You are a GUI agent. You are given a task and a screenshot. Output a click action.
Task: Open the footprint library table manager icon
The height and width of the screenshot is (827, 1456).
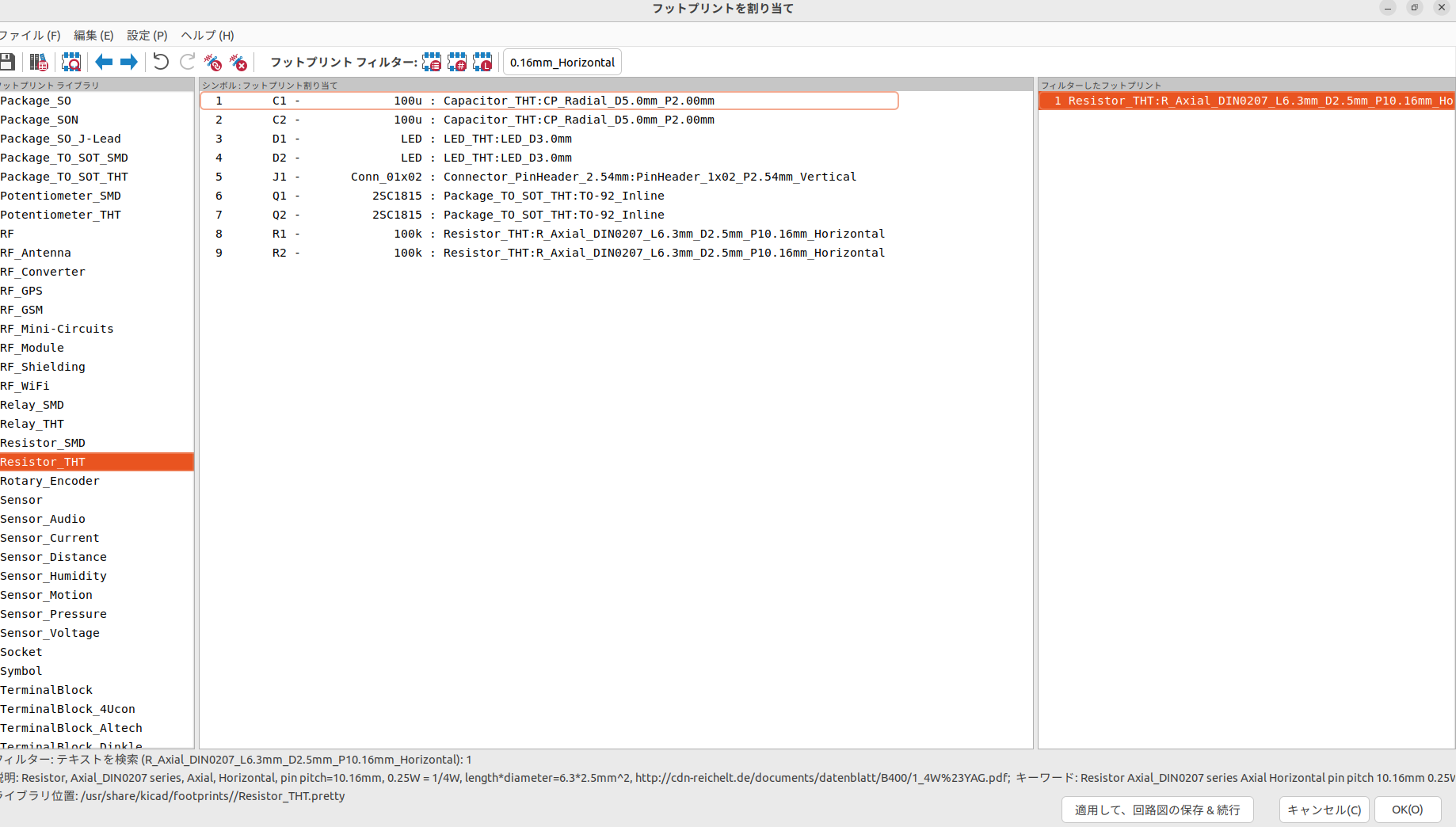click(x=39, y=62)
